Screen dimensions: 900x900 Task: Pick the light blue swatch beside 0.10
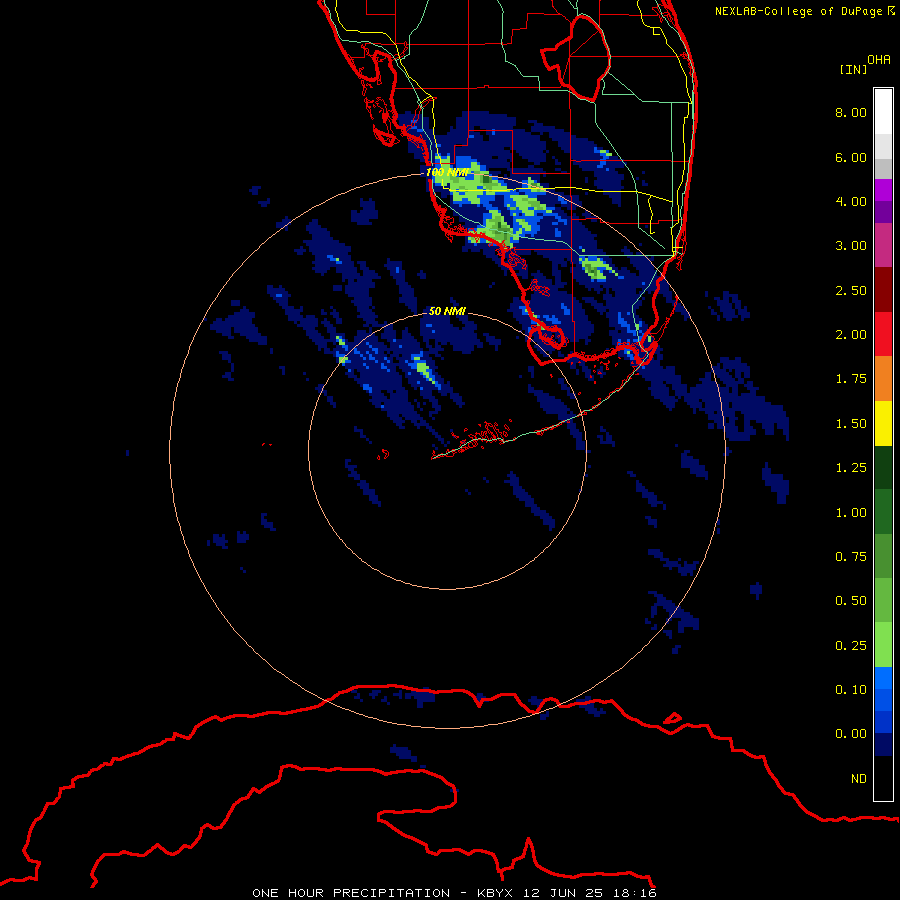pos(883,678)
